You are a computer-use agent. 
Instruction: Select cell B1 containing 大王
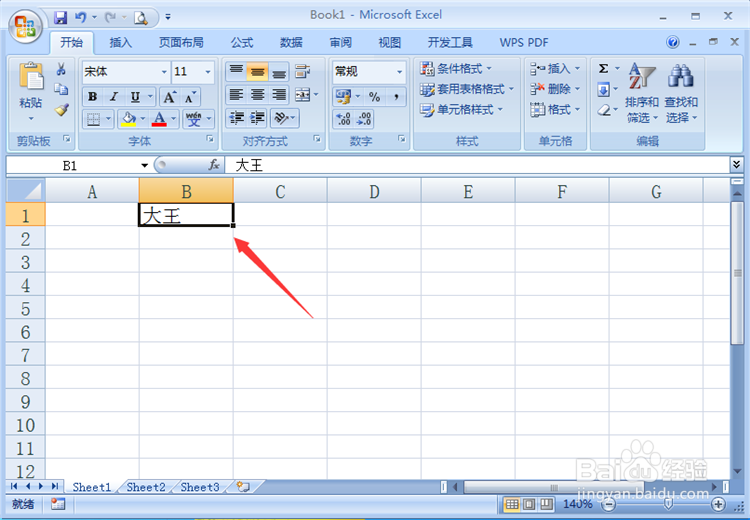coord(186,214)
